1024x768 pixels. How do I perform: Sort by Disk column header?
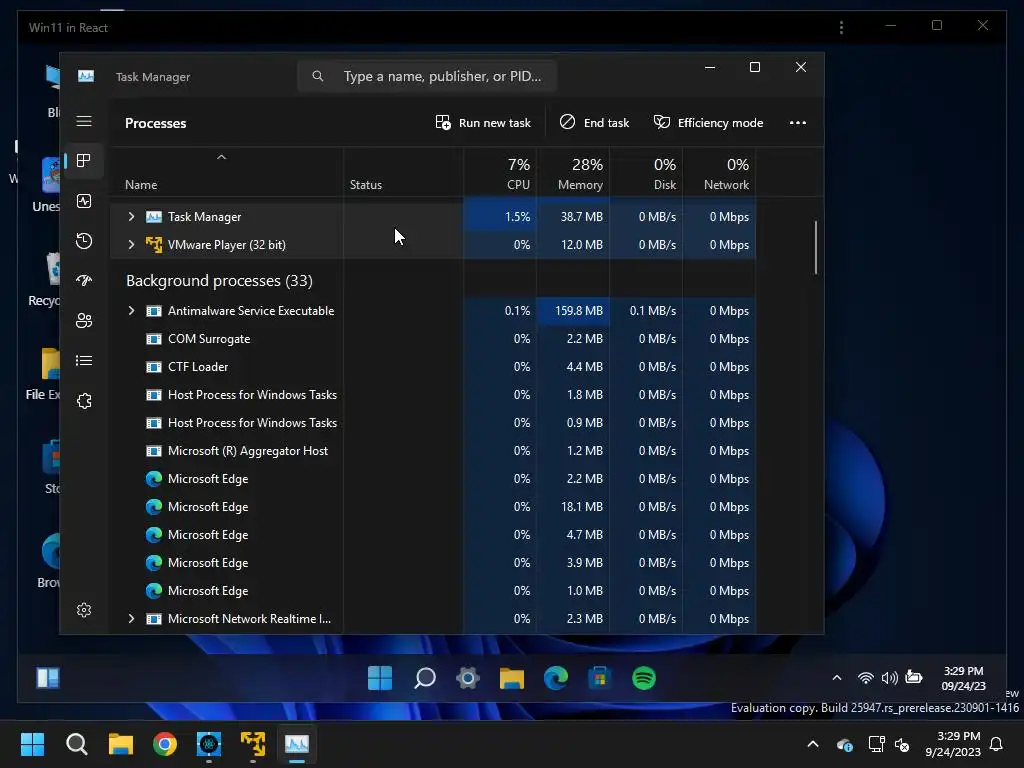point(647,174)
